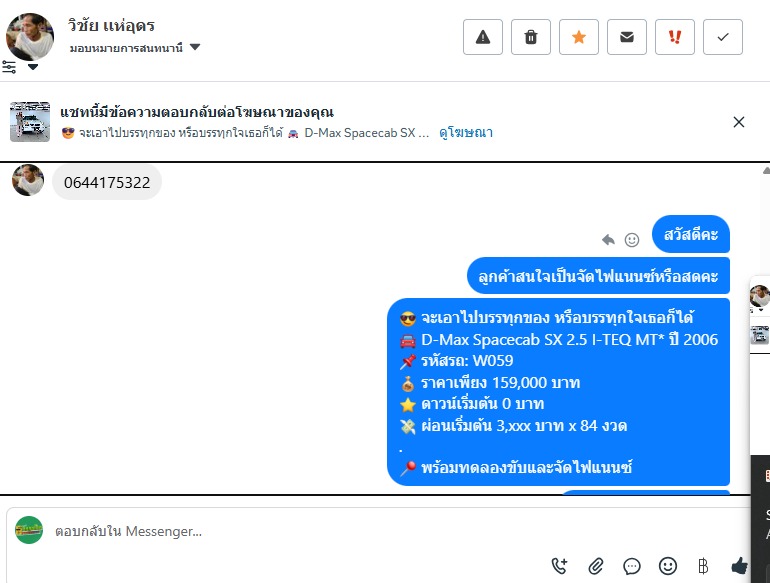The height and width of the screenshot is (583, 770).
Task: Toggle the checkmark to mark conversation done
Action: [723, 37]
